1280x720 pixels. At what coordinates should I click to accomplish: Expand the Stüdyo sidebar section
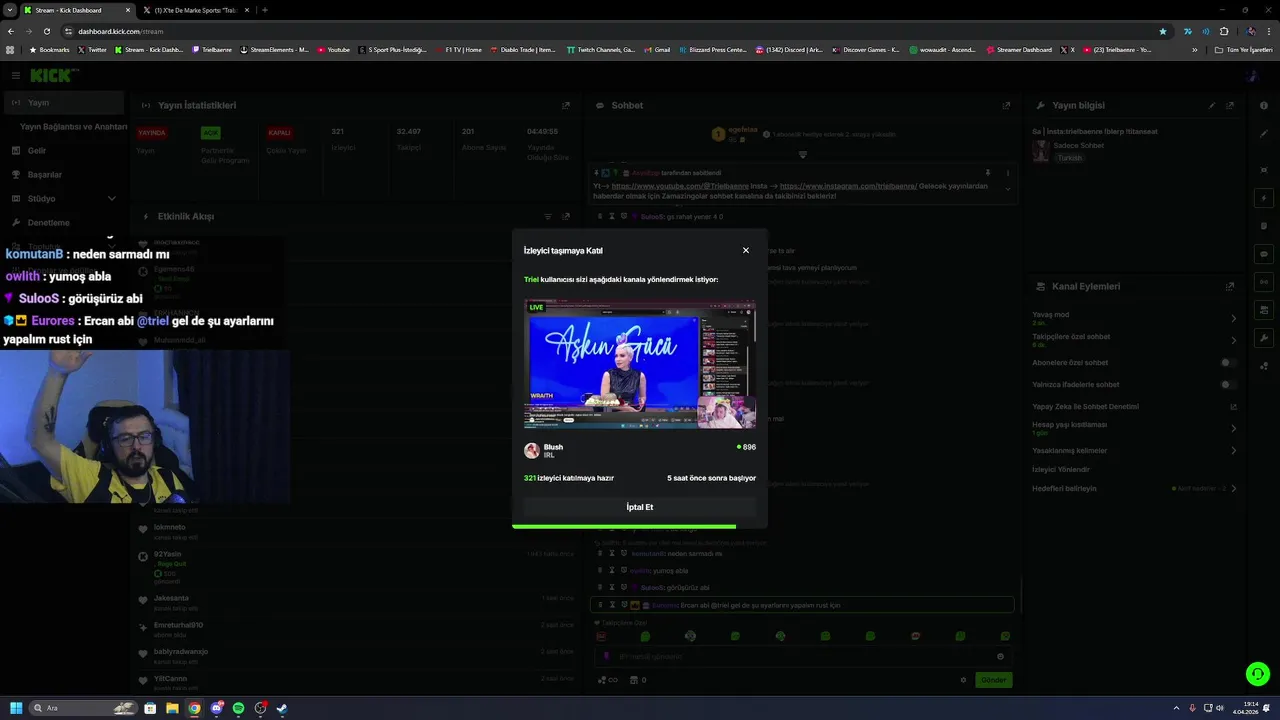pyautogui.click(x=62, y=199)
